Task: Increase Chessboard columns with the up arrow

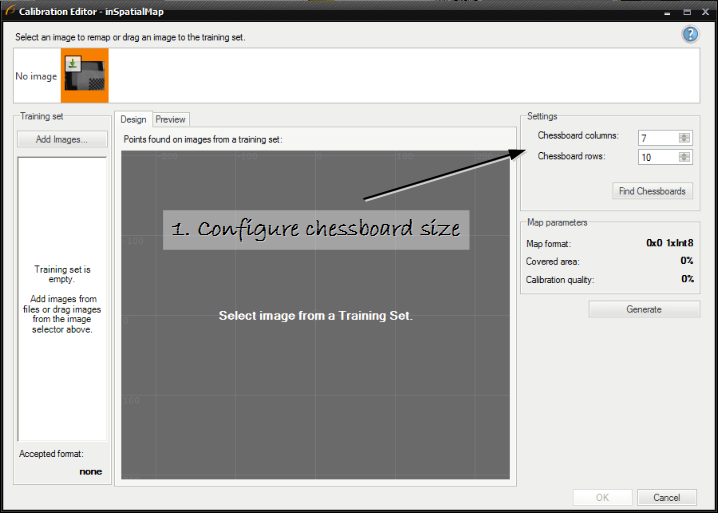Action: tap(684, 134)
